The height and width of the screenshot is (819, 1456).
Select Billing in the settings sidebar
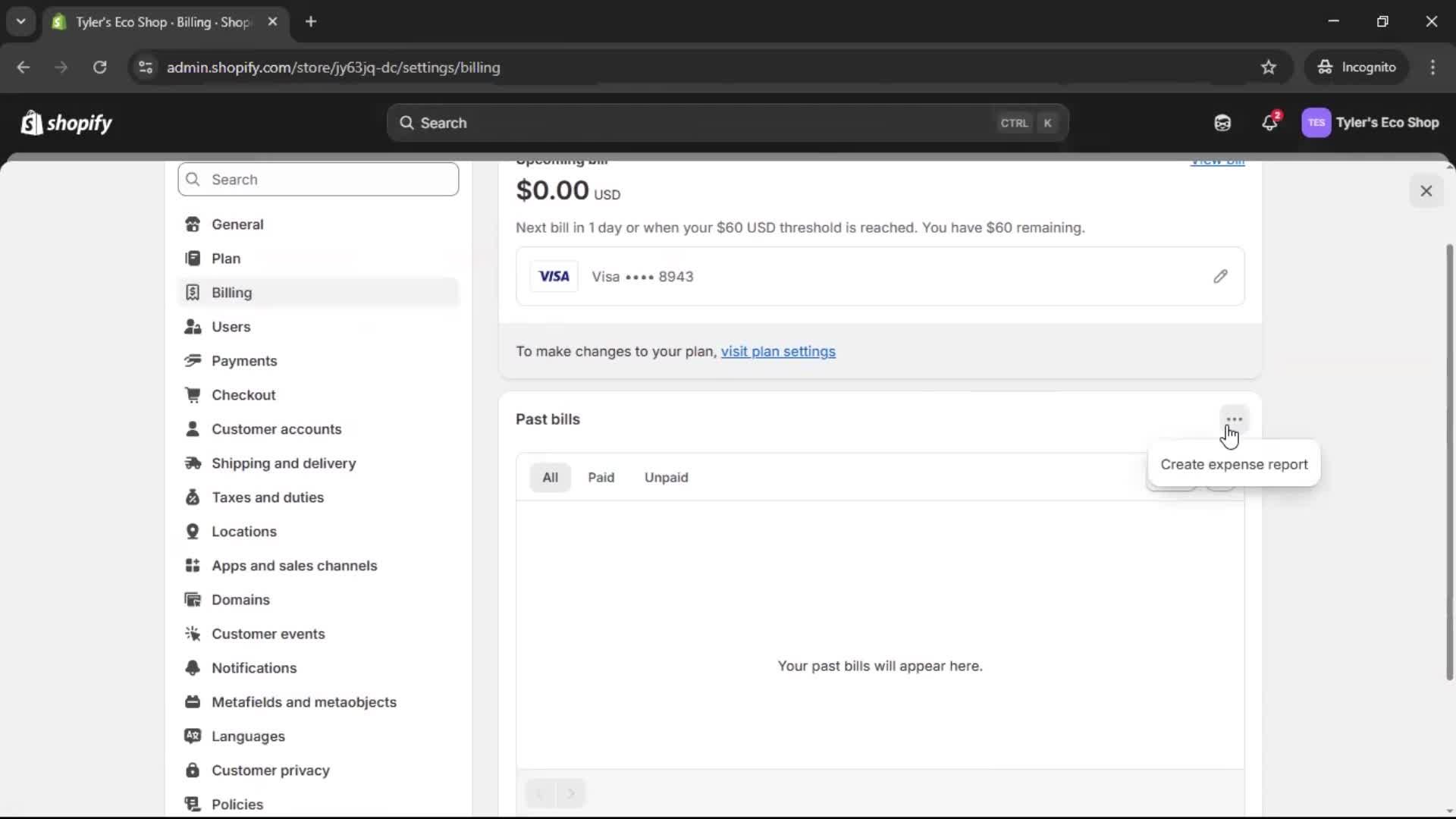click(231, 292)
